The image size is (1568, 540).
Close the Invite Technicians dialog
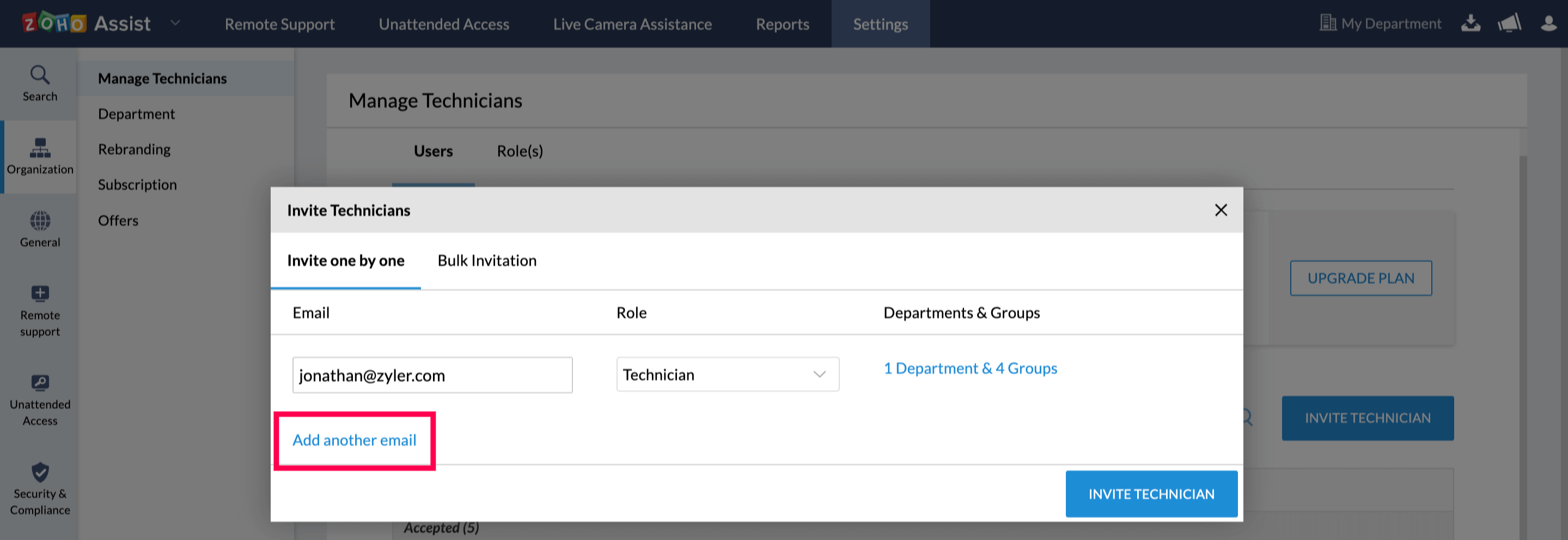coord(1221,210)
